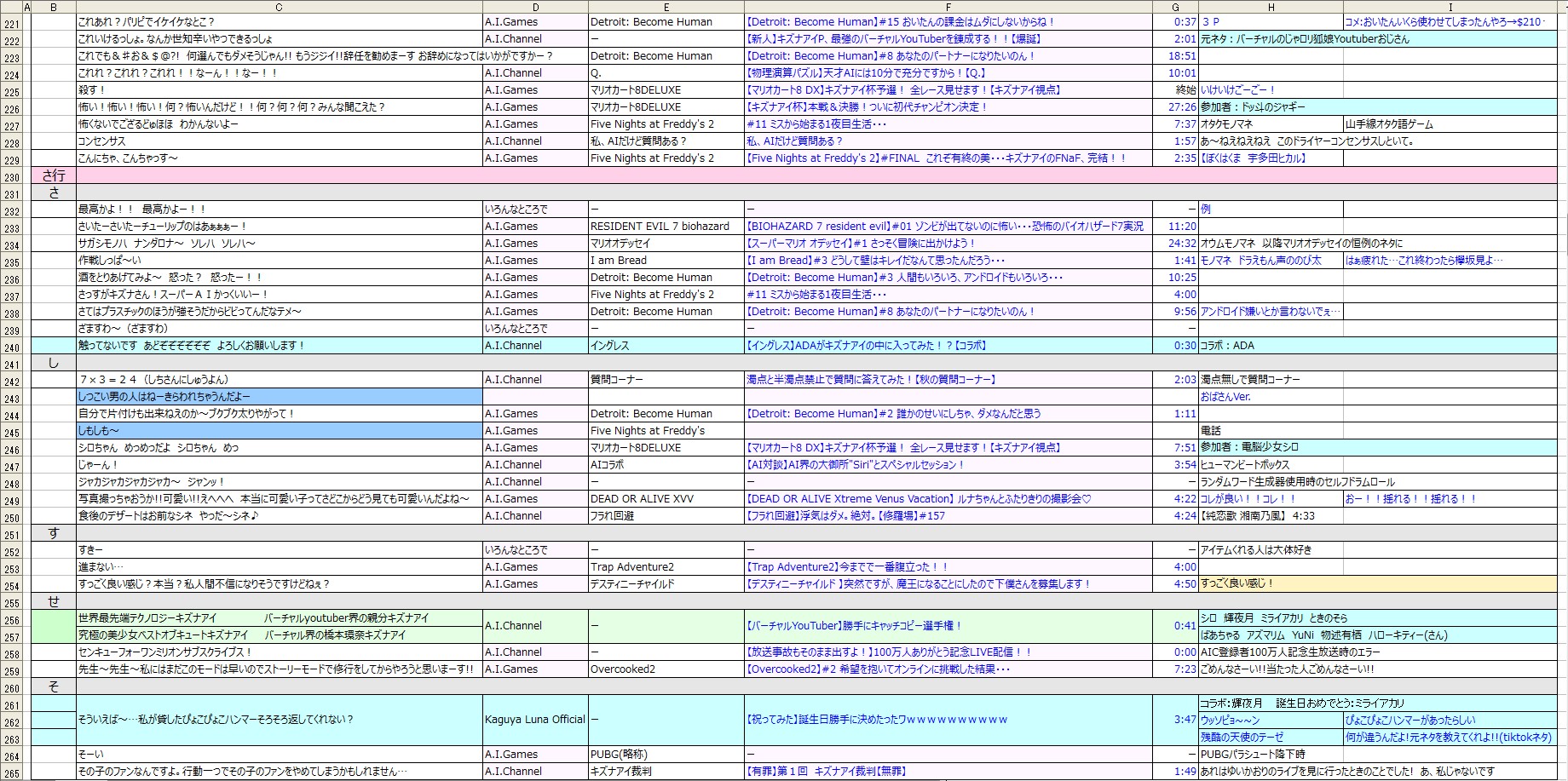The image size is (1568, 781).
Task: Click cell 'デスティニーチャイルド'
Action: coord(666,584)
